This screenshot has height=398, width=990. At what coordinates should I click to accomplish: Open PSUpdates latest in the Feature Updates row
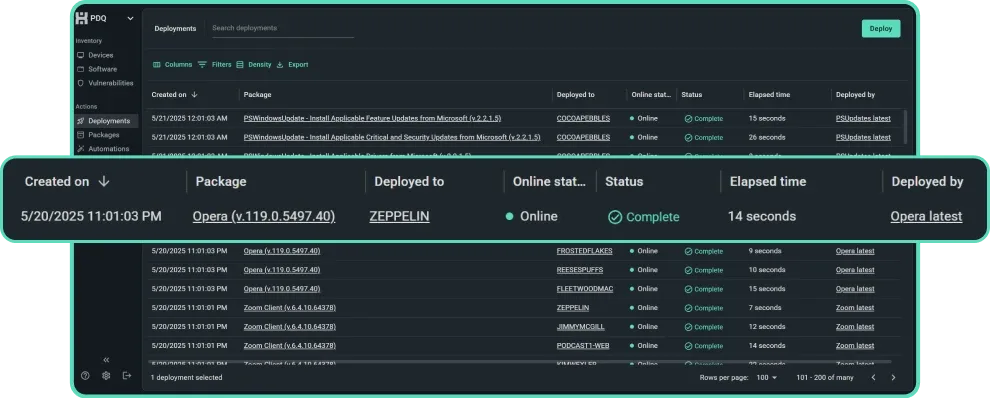[x=863, y=118]
